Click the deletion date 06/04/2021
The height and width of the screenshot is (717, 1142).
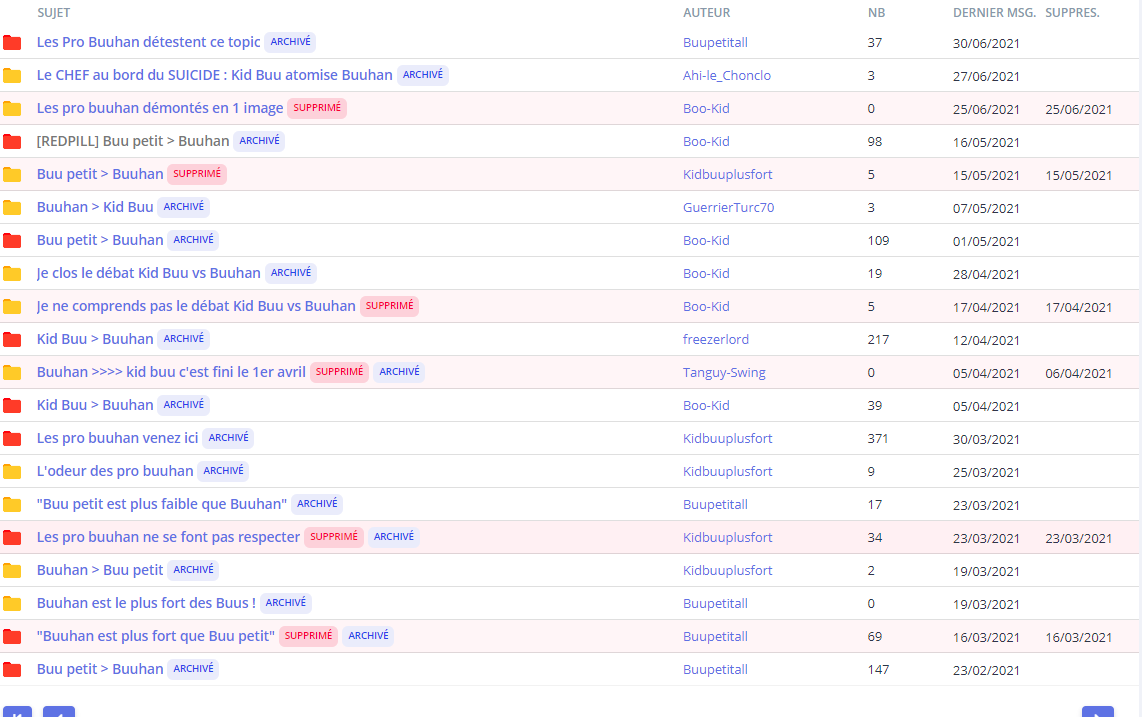pyautogui.click(x=1079, y=374)
